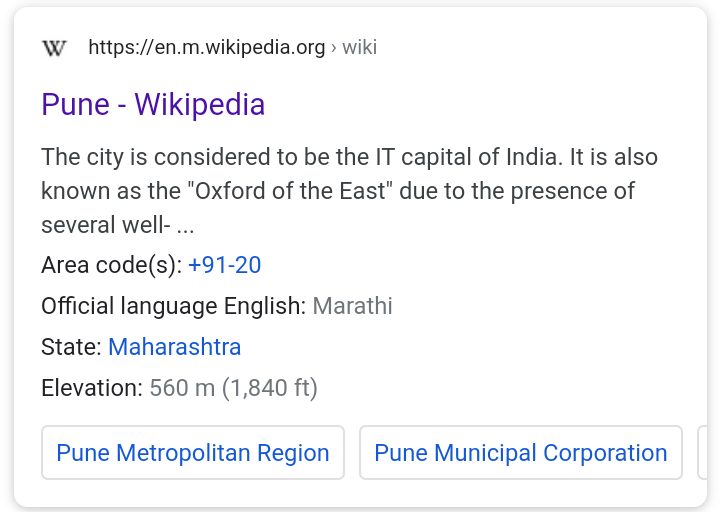Click the Wikipedia favicon icon
Viewport: 720px width, 512px height.
click(x=55, y=47)
